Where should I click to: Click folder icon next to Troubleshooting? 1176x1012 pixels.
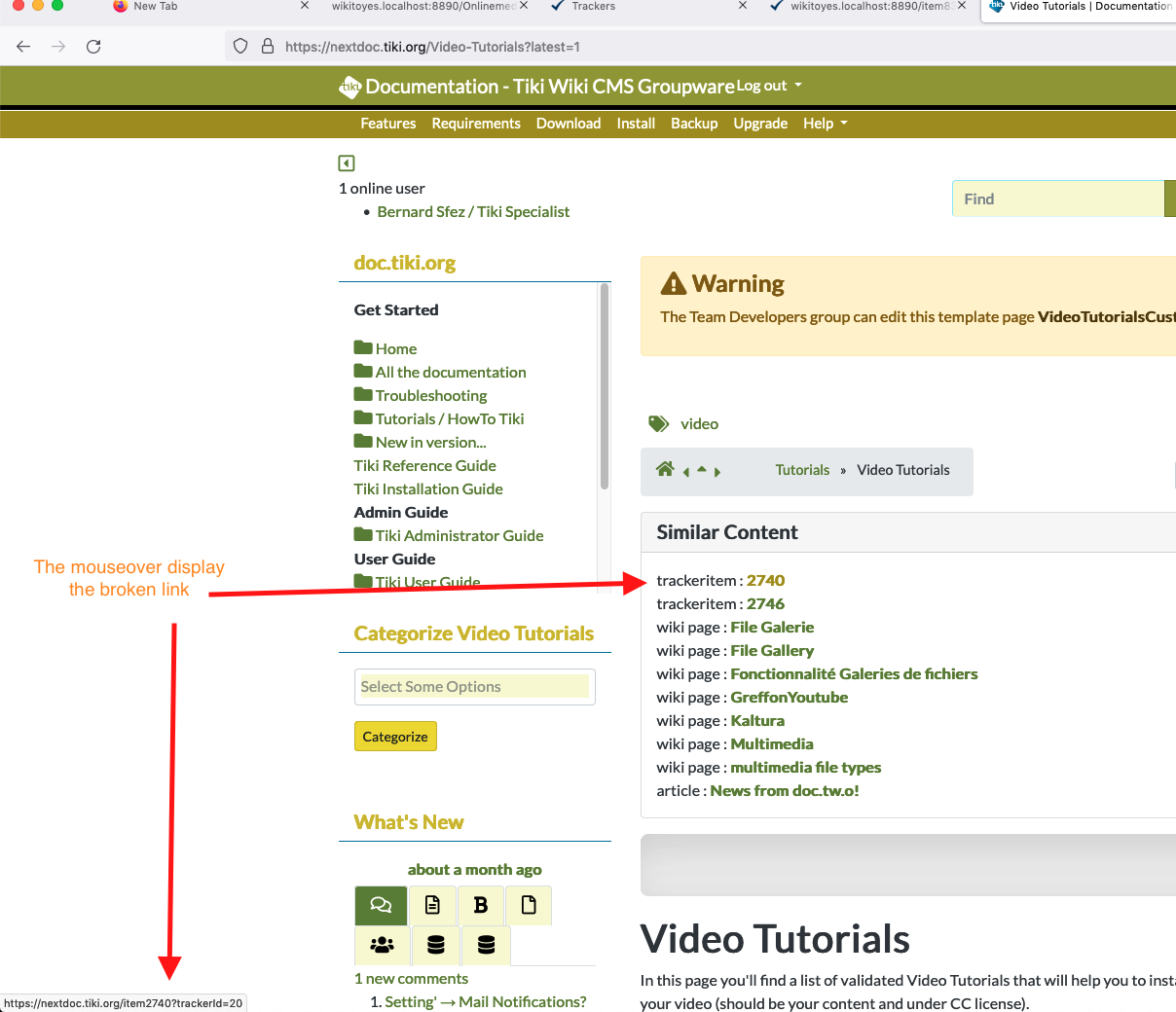coord(363,394)
